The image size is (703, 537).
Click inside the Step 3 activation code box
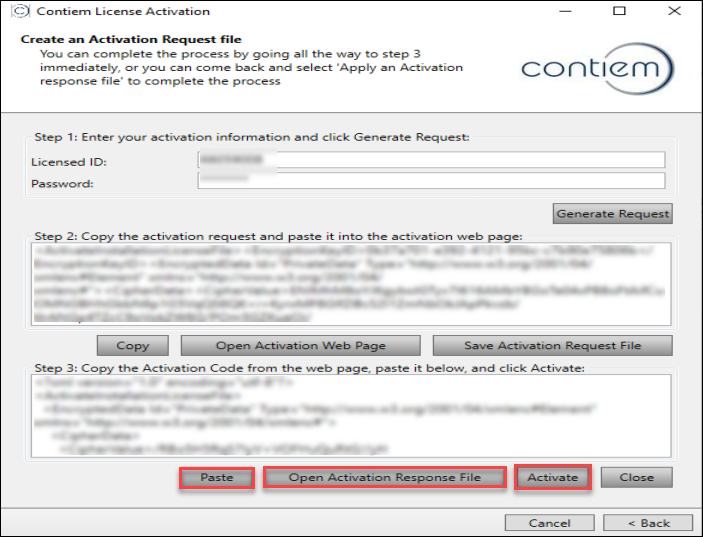pyautogui.click(x=350, y=415)
